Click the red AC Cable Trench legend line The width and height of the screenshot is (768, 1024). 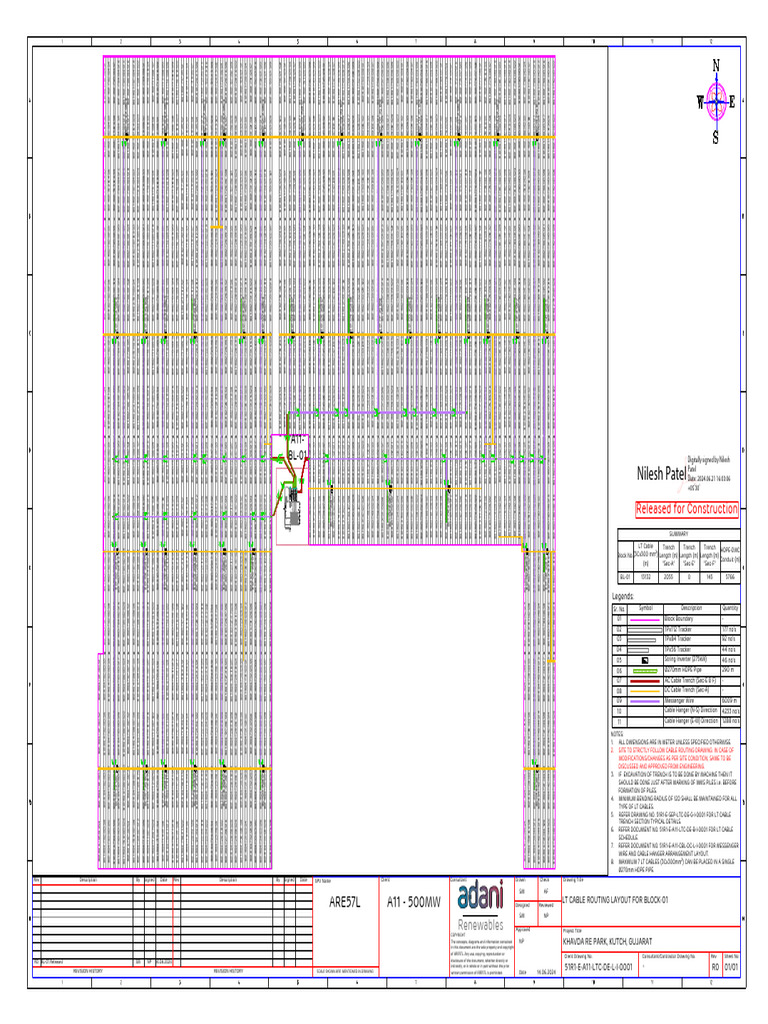coord(645,681)
